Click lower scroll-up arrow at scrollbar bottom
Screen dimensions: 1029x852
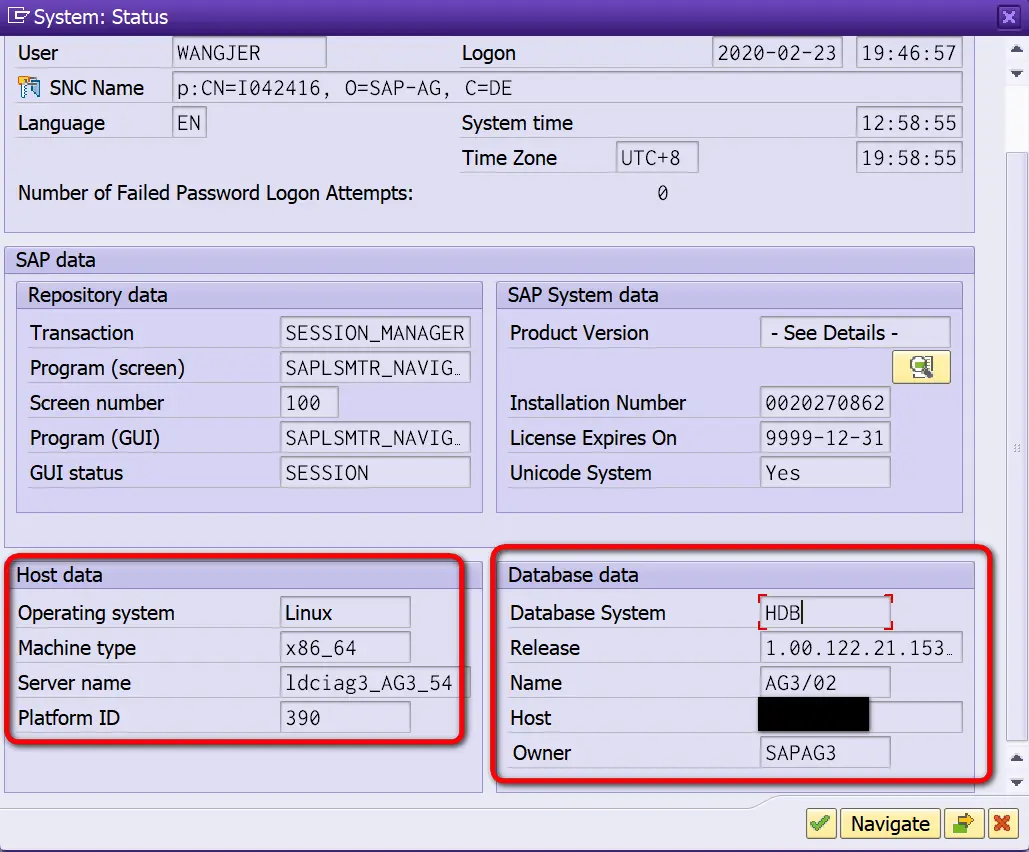click(x=1017, y=758)
